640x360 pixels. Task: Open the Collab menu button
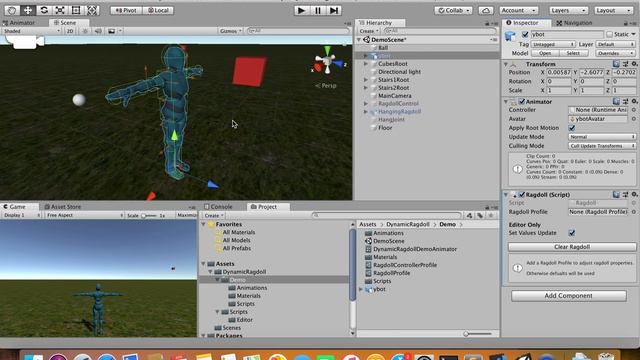click(453, 10)
